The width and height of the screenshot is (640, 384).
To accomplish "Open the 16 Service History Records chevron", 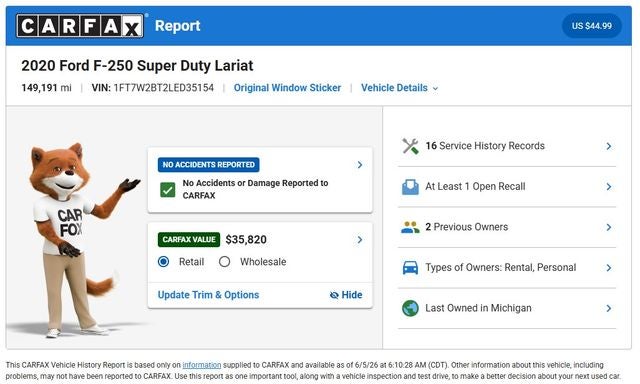I will tap(609, 146).
